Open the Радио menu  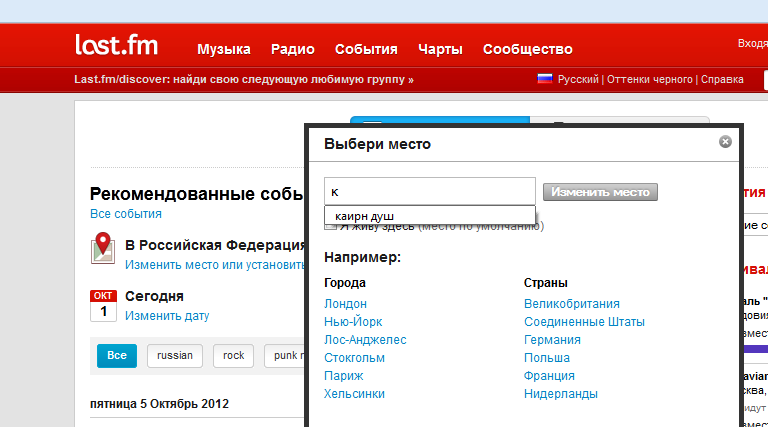[x=293, y=49]
